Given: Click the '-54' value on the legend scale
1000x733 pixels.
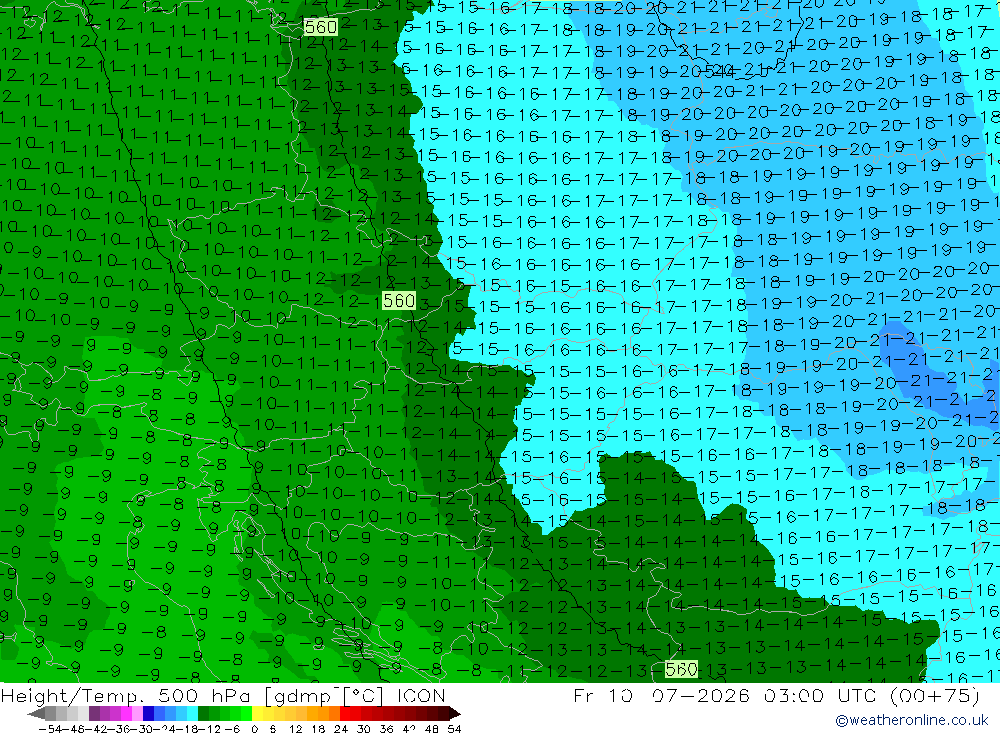Looking at the screenshot, I should point(50,729).
